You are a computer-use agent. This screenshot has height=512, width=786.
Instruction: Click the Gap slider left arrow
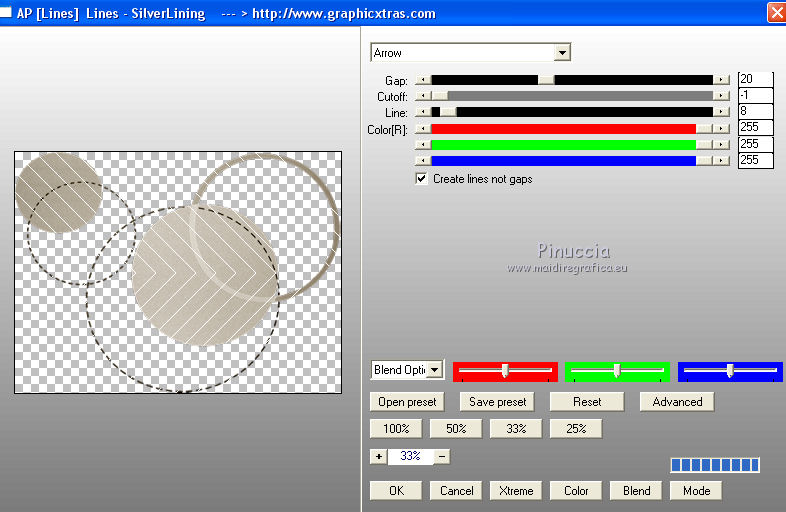tap(424, 80)
